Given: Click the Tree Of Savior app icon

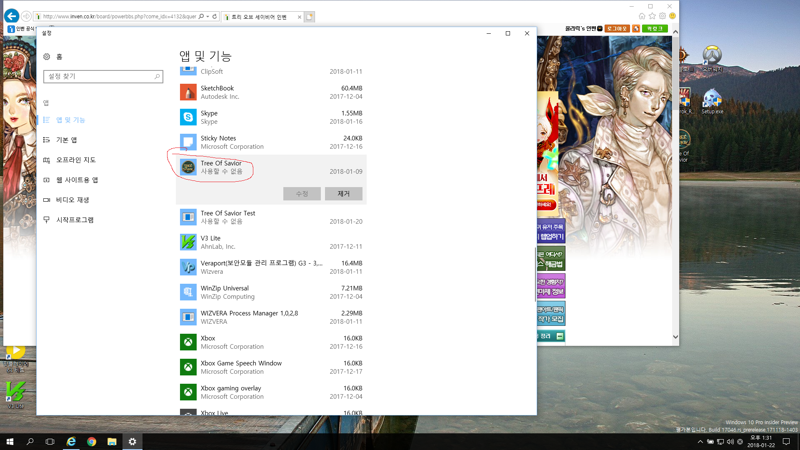Looking at the screenshot, I should pos(188,167).
